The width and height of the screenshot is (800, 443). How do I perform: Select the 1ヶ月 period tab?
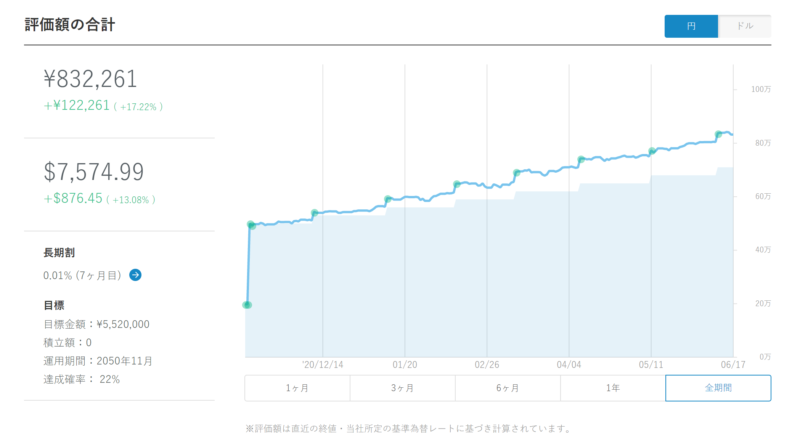click(x=297, y=388)
